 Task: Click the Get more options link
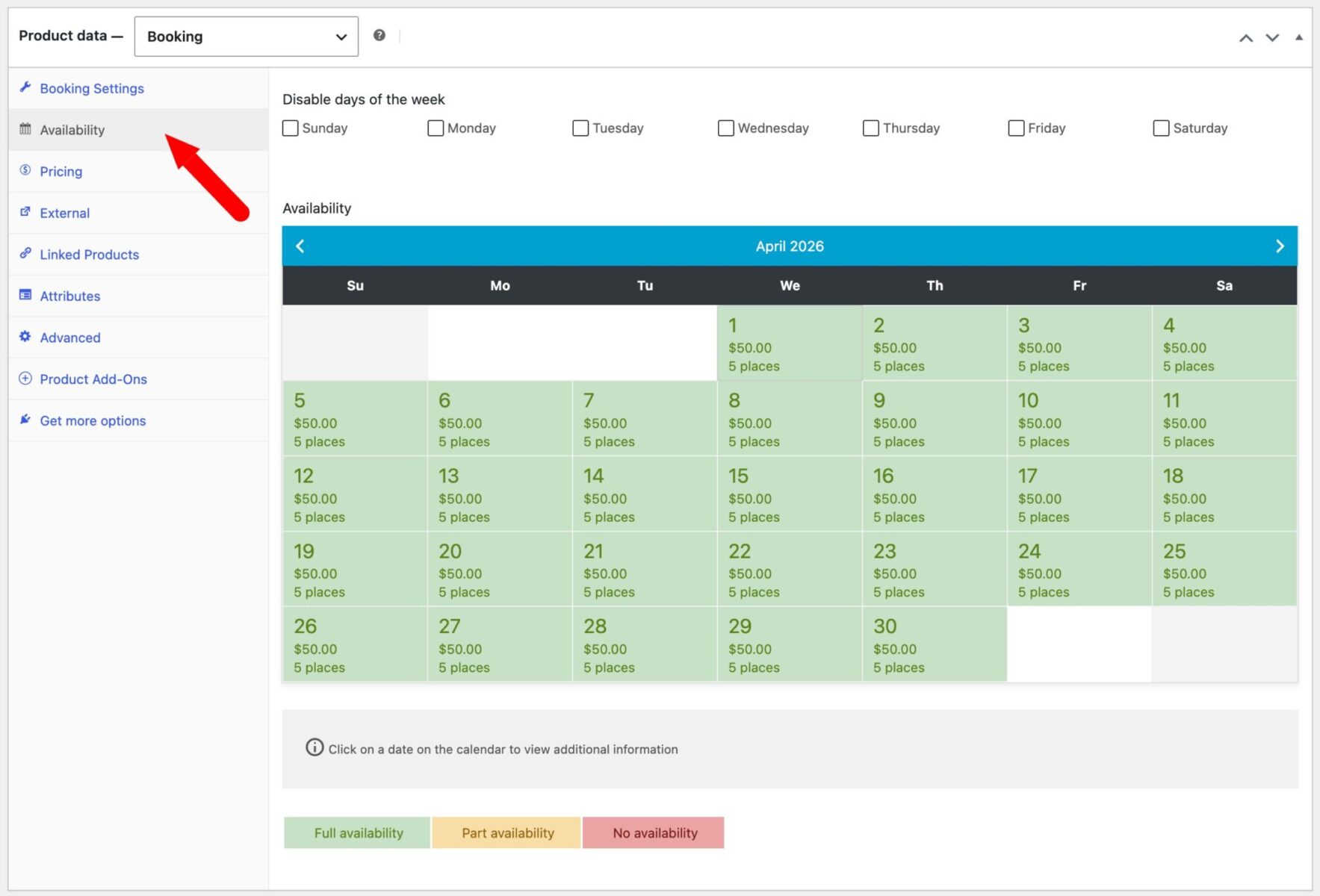coord(92,420)
